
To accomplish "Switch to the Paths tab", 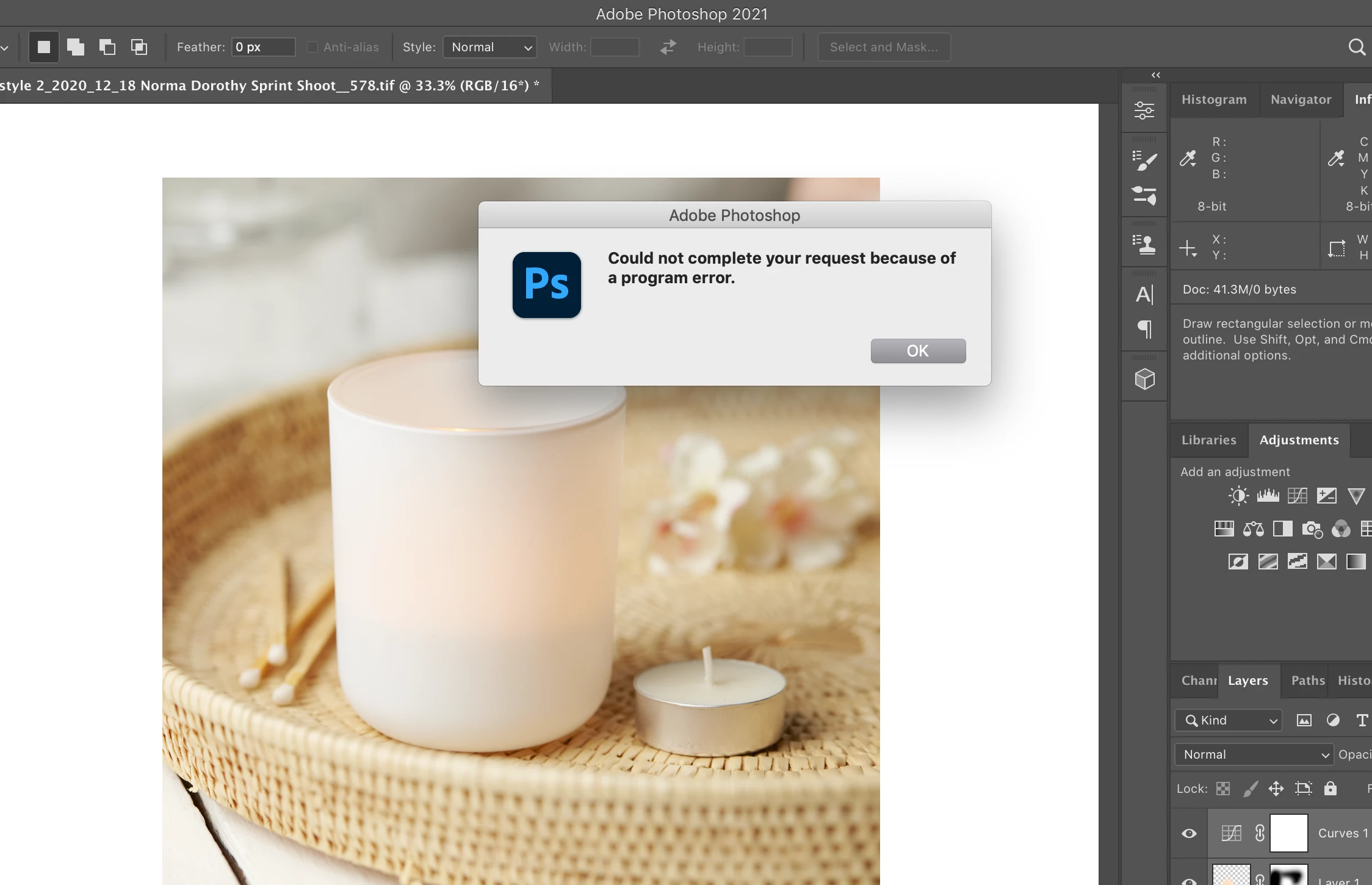I will pyautogui.click(x=1308, y=681).
